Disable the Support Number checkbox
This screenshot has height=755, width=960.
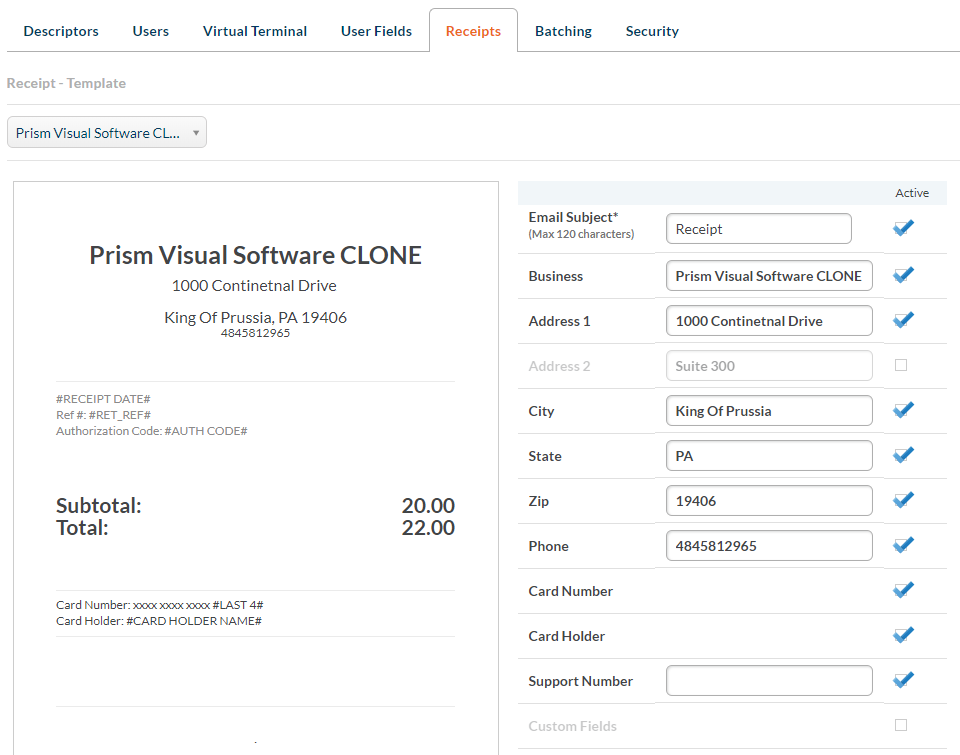902,680
